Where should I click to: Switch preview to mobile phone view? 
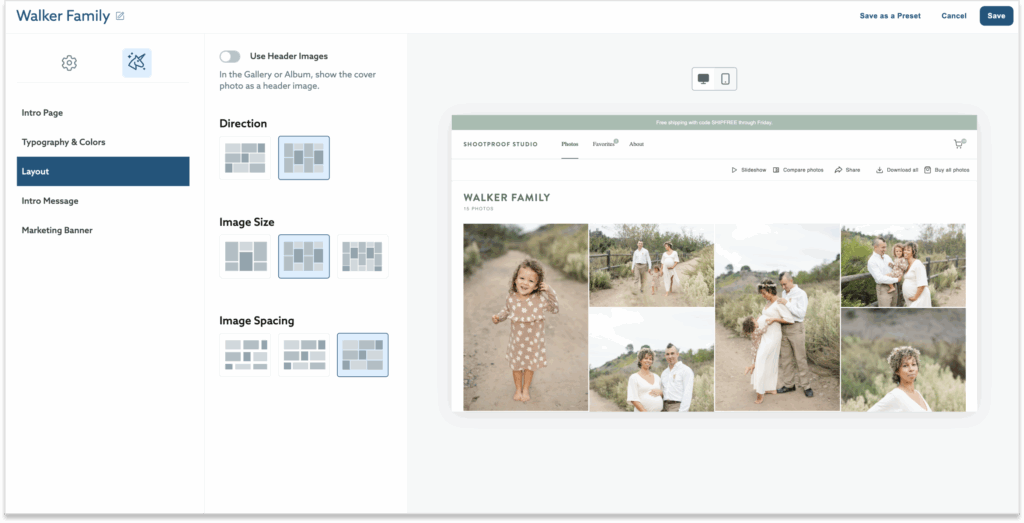tap(726, 79)
